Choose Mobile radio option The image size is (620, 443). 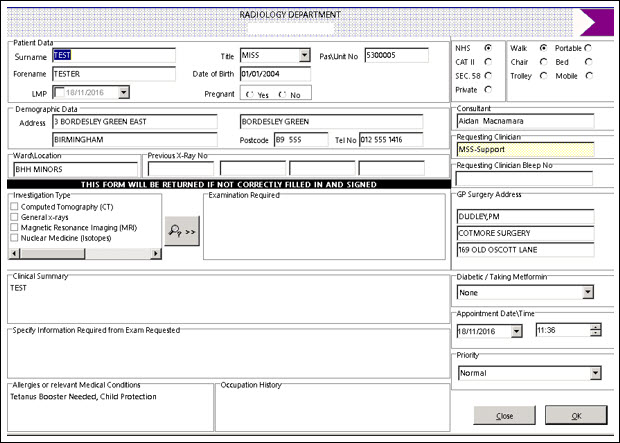[x=589, y=76]
